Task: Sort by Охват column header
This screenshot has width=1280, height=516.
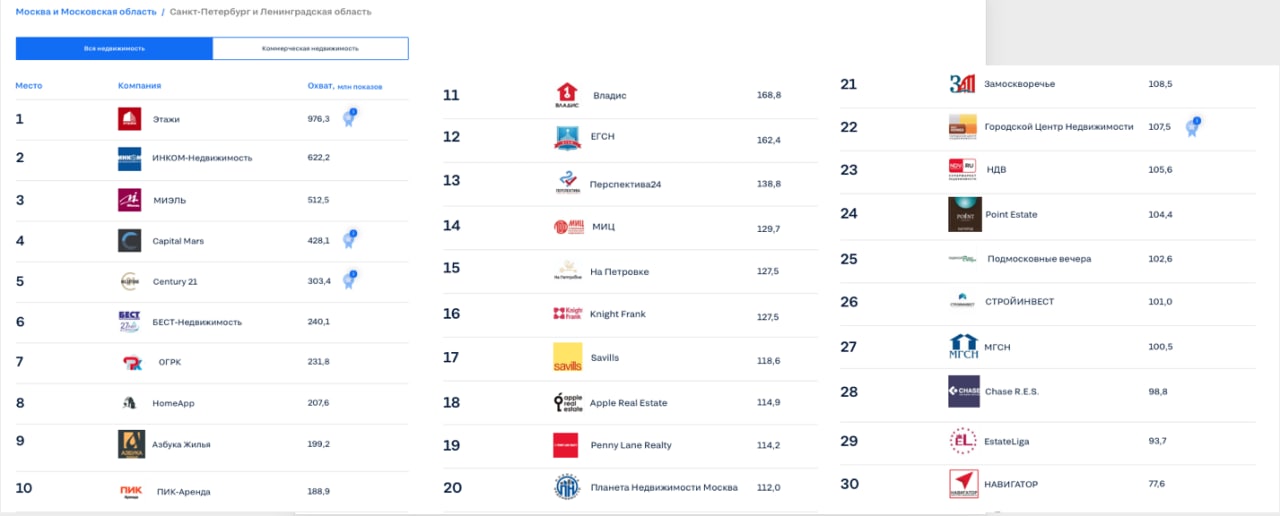Action: pos(319,86)
